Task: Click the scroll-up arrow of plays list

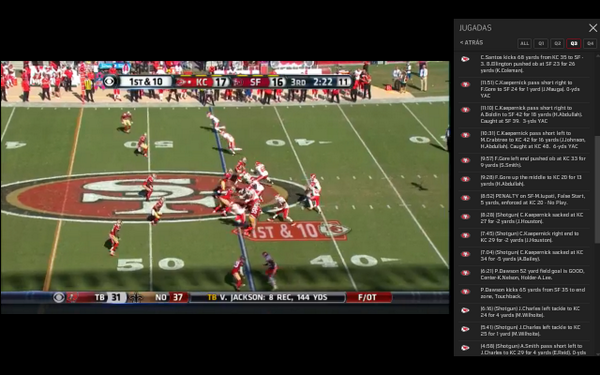Action: point(597,56)
